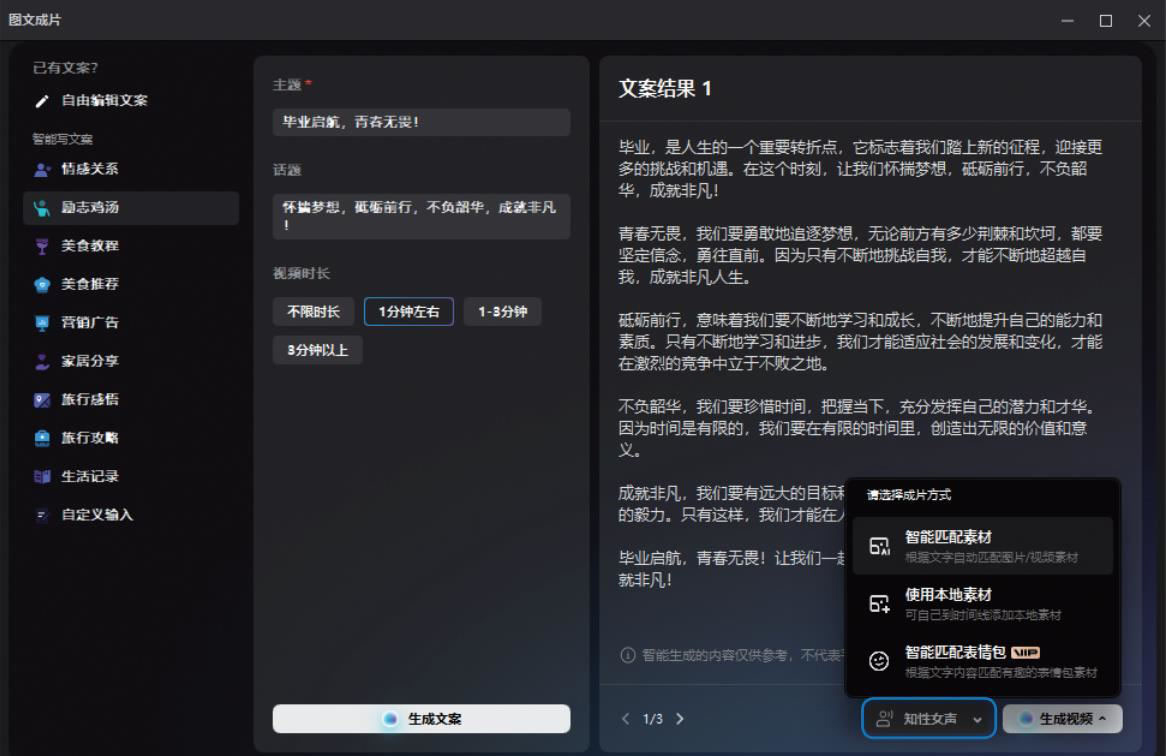The image size is (1166, 756).
Task: Click the 美食教程 wine glass icon
Action: [x=42, y=246]
